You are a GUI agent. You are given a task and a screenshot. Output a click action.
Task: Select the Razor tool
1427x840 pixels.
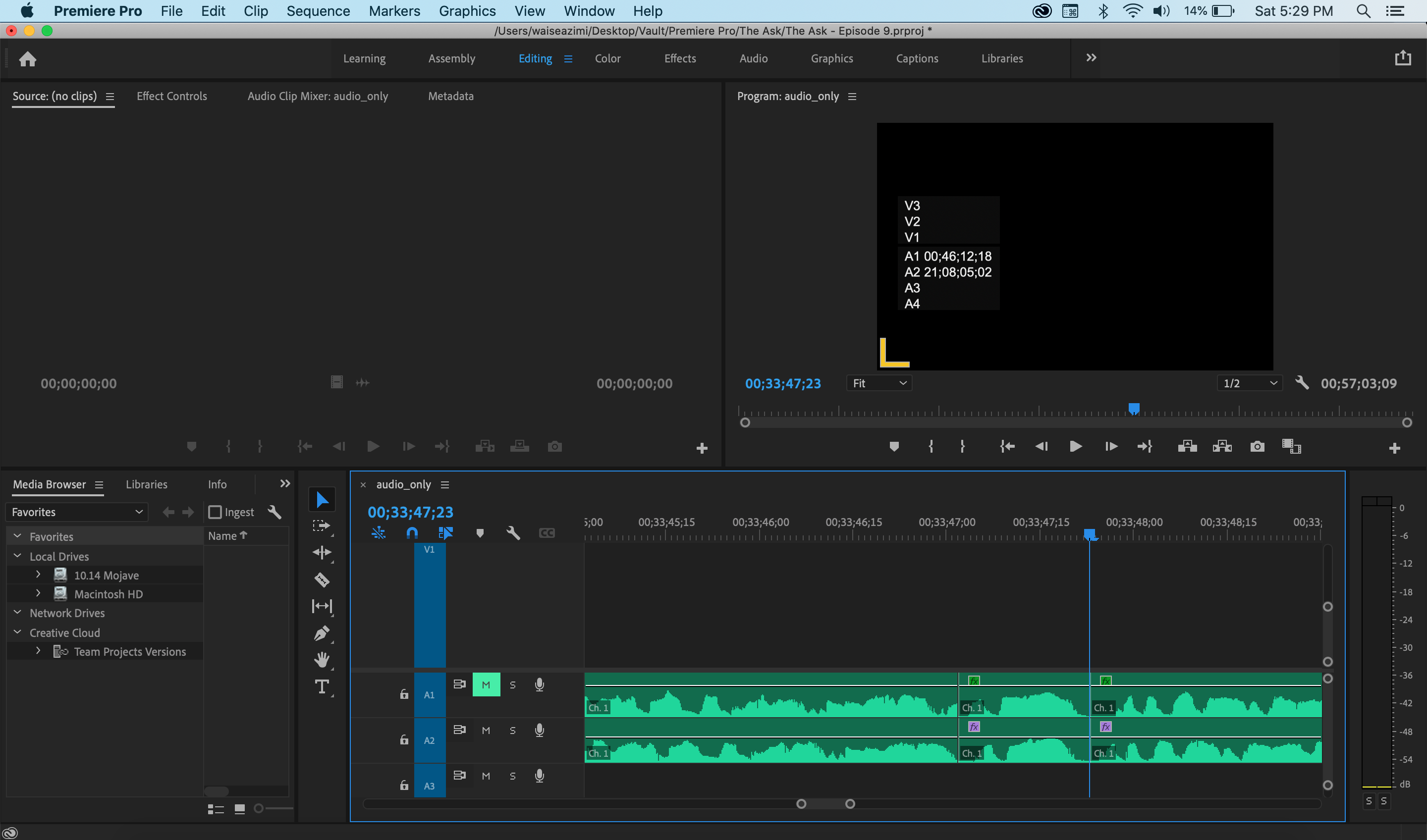click(x=322, y=579)
